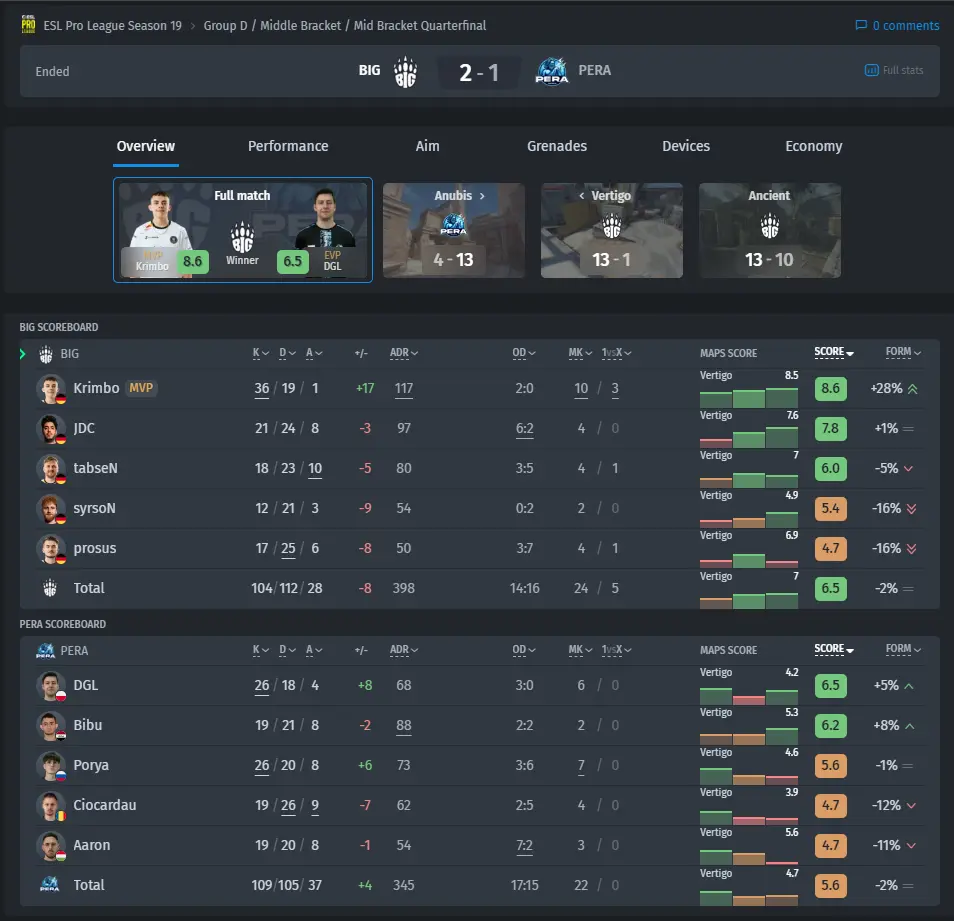Sort BIG scoreboard by OD column
The height and width of the screenshot is (921, 954).
click(523, 353)
